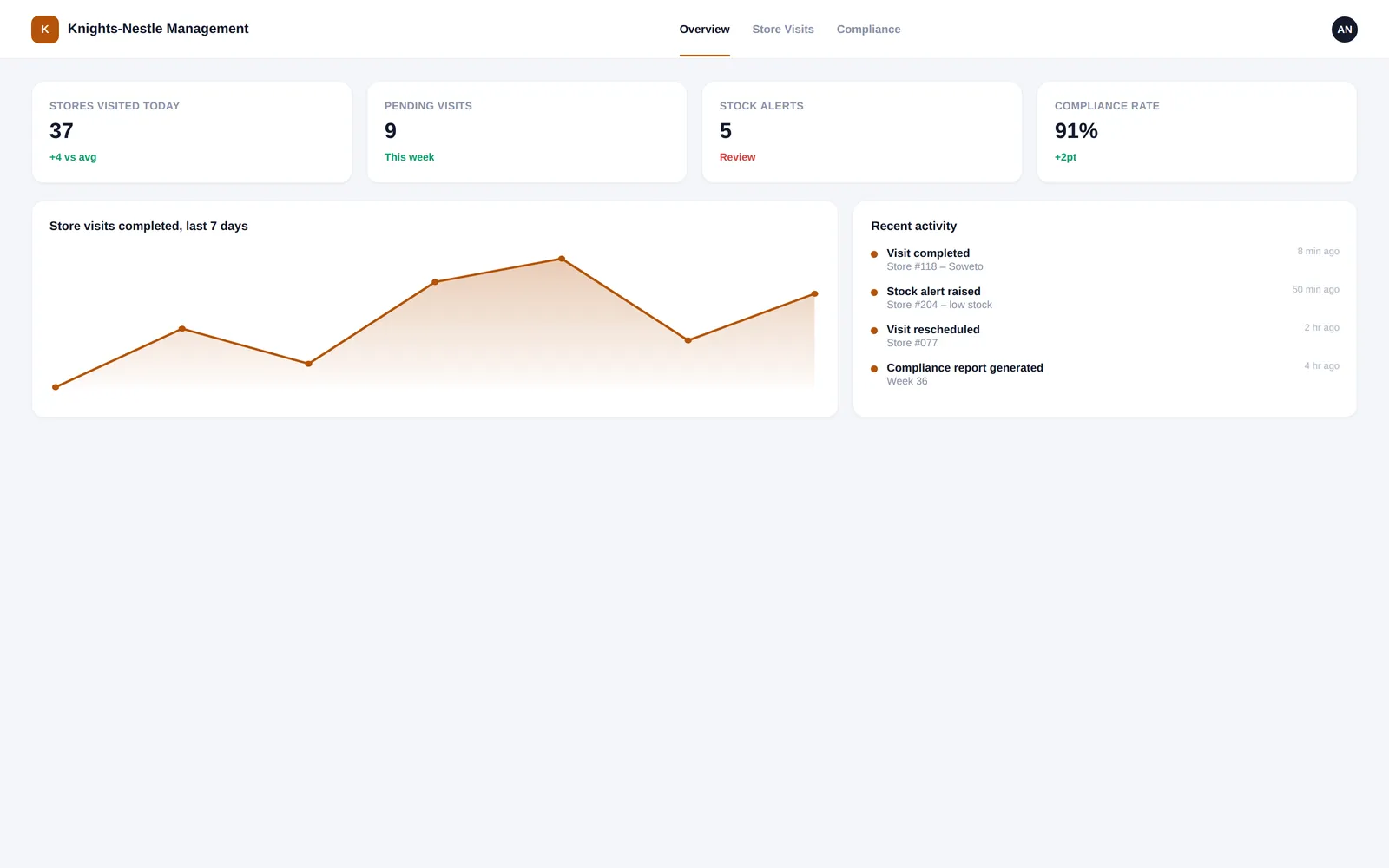This screenshot has width=1389, height=868.
Task: Click the 'Store visits completed, last 7 days' heading
Action: 148,226
